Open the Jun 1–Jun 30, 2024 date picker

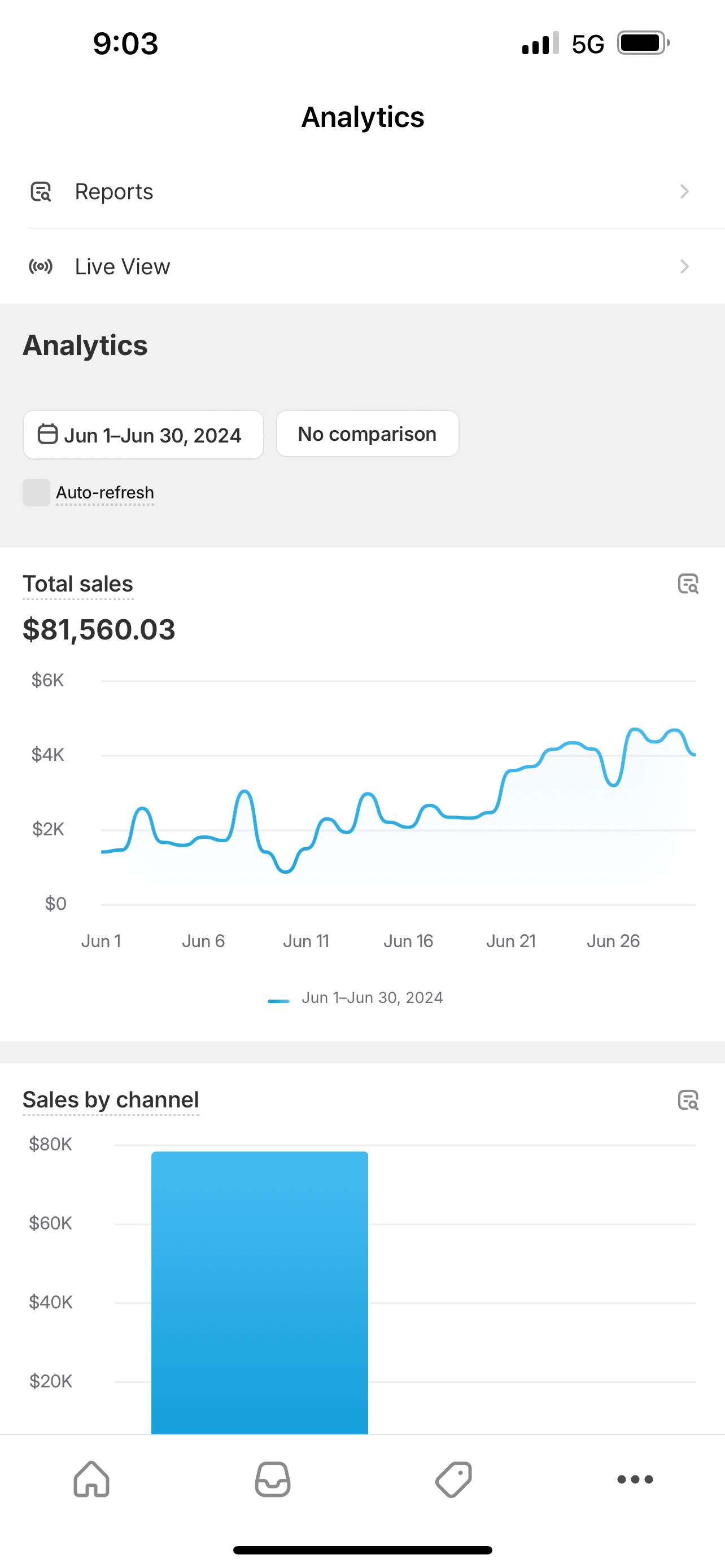(x=143, y=435)
